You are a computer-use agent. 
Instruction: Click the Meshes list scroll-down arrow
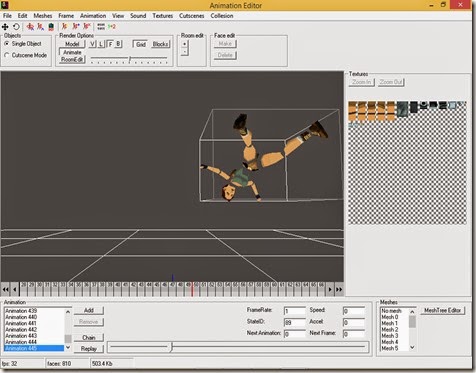click(412, 347)
